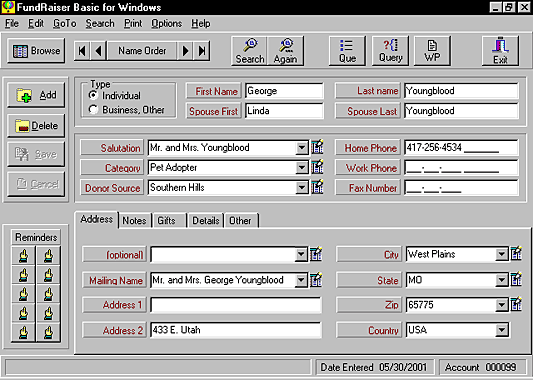Click the Home Phone label button
This screenshot has height=380, width=533.
(x=368, y=148)
